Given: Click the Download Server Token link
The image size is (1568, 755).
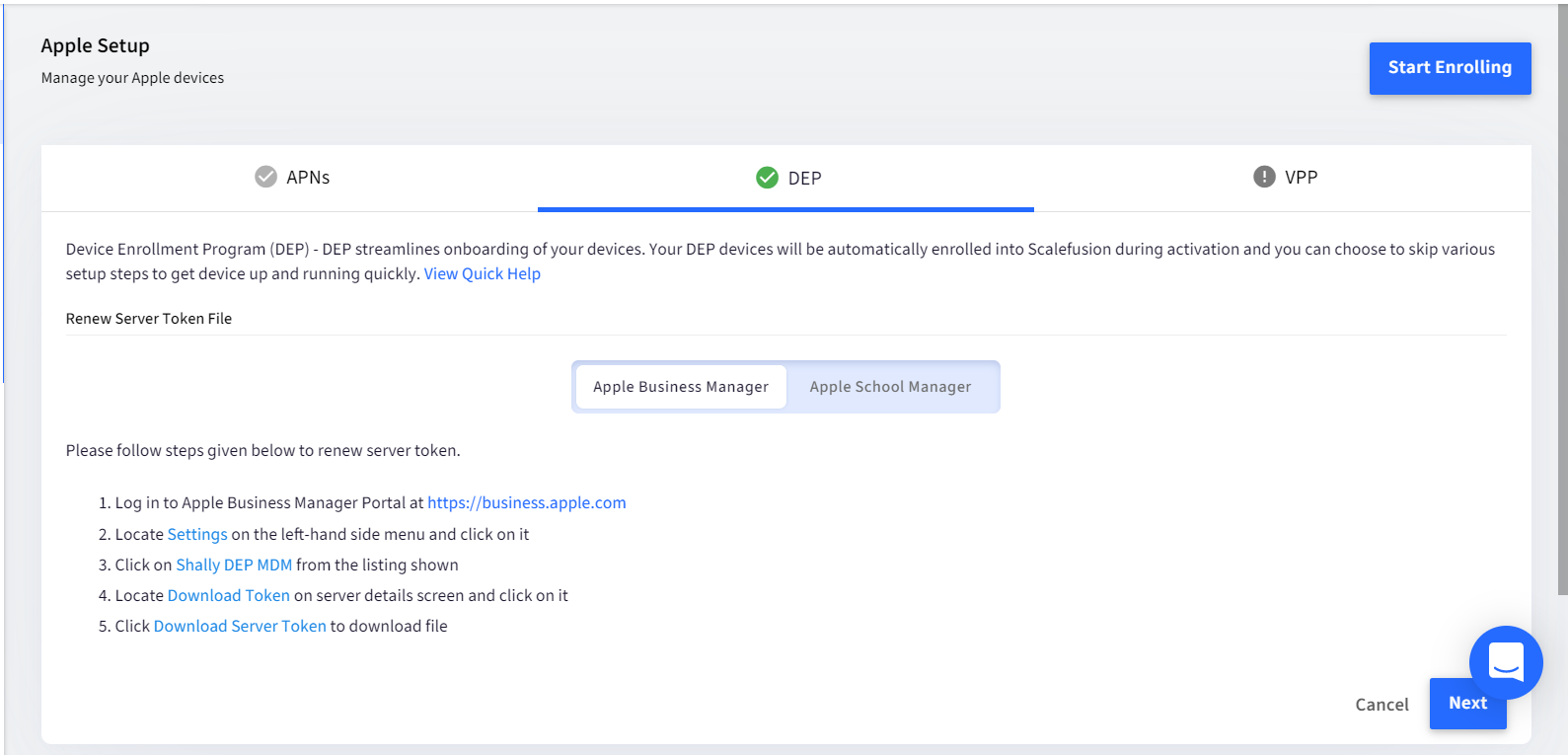Looking at the screenshot, I should (x=240, y=627).
